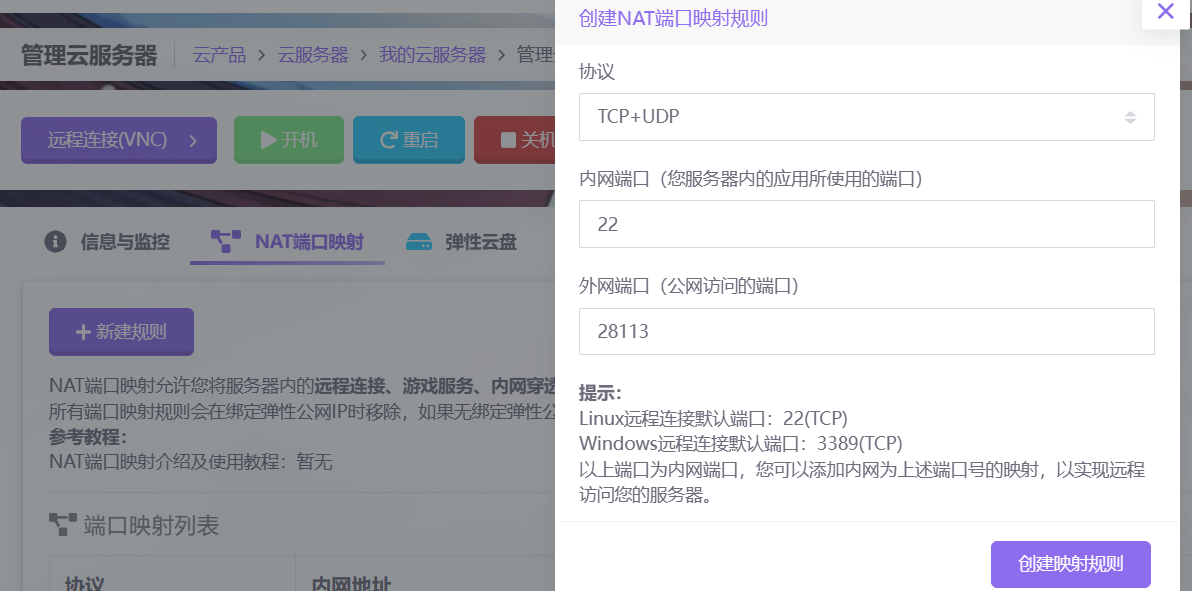Screen dimensions: 1192x591
Task: Click the network icon beside 端口映射列表
Action: [63, 524]
